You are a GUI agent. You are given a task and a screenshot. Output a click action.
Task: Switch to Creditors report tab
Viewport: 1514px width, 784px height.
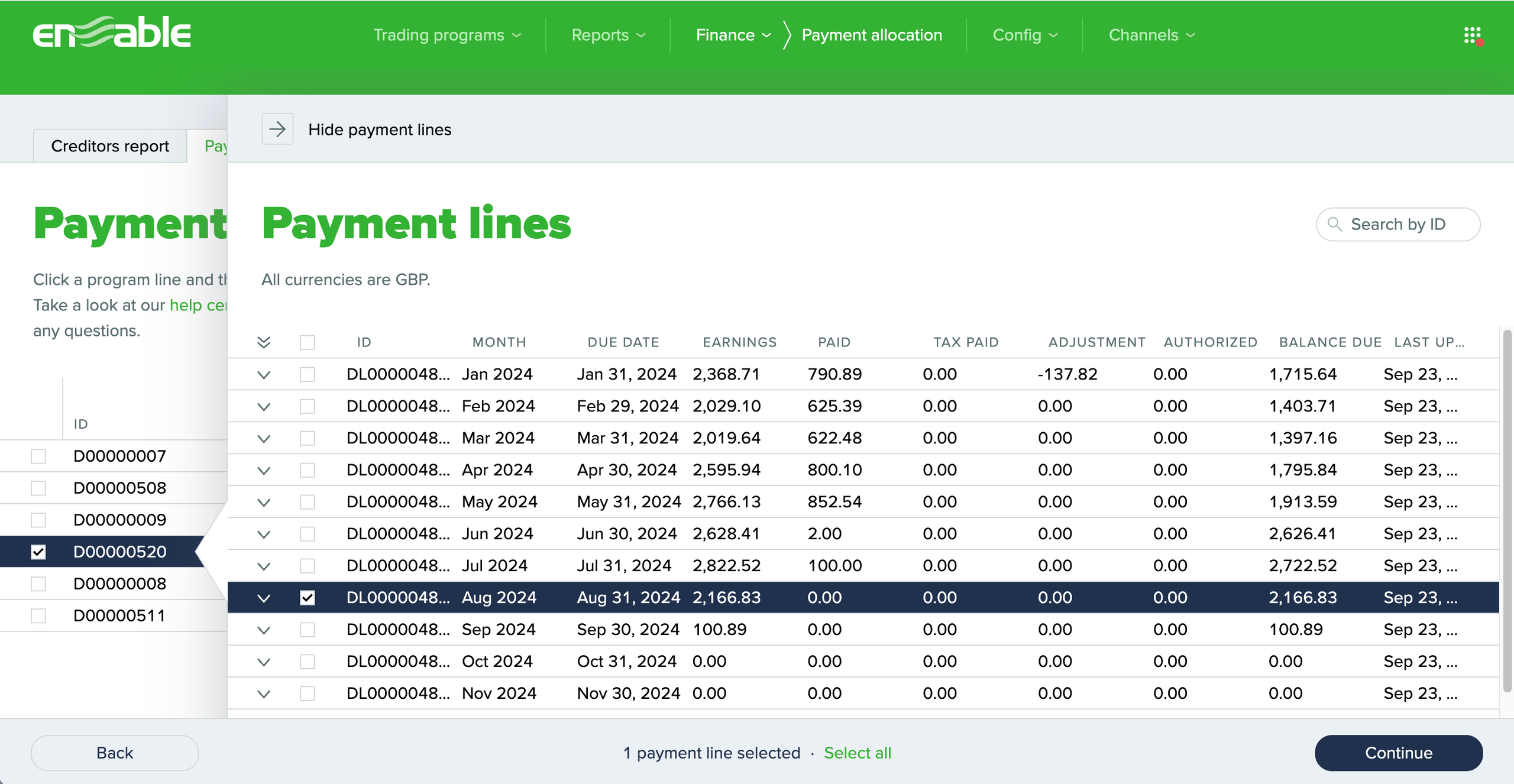click(x=110, y=146)
